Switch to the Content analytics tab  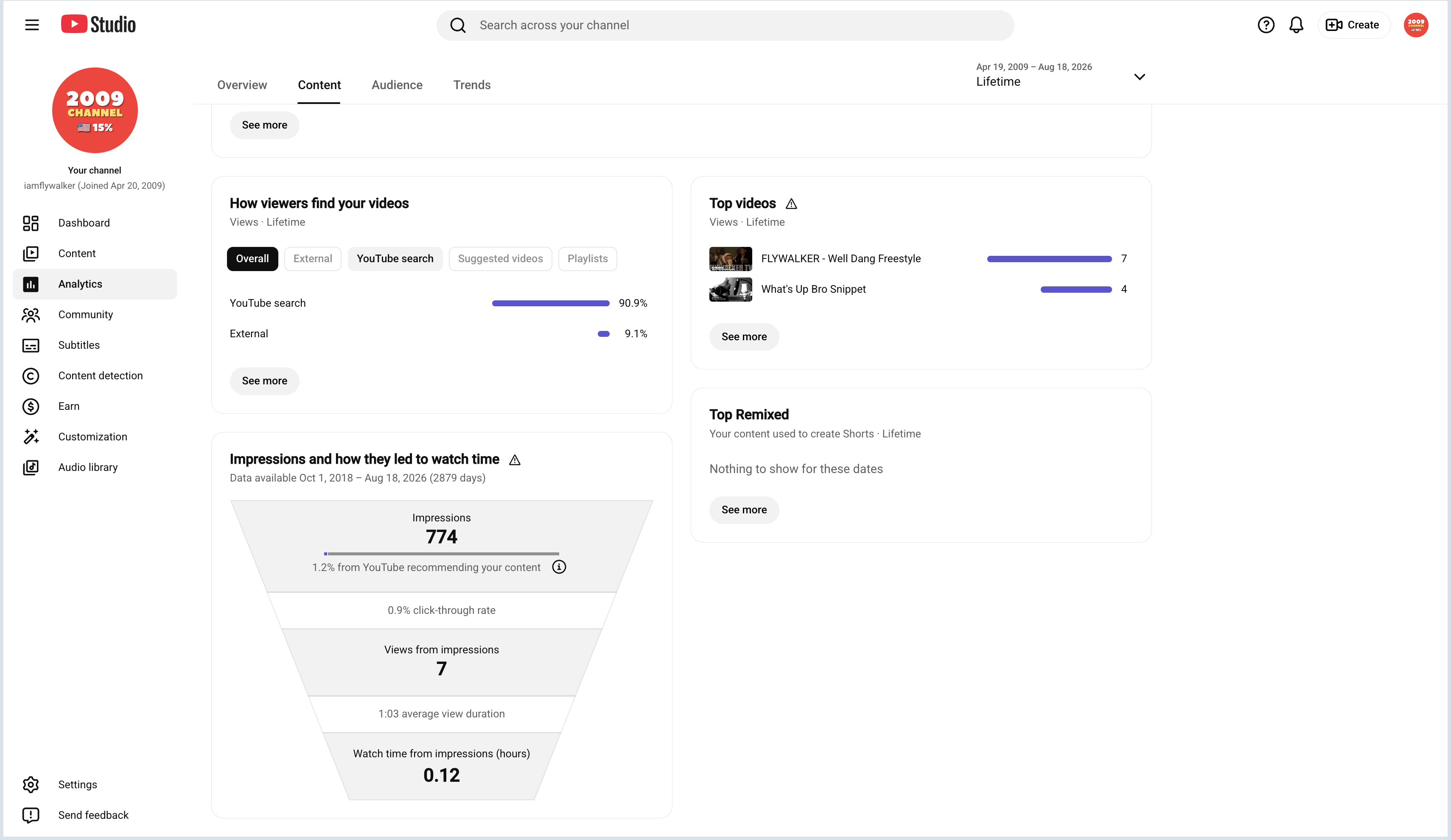pos(319,84)
